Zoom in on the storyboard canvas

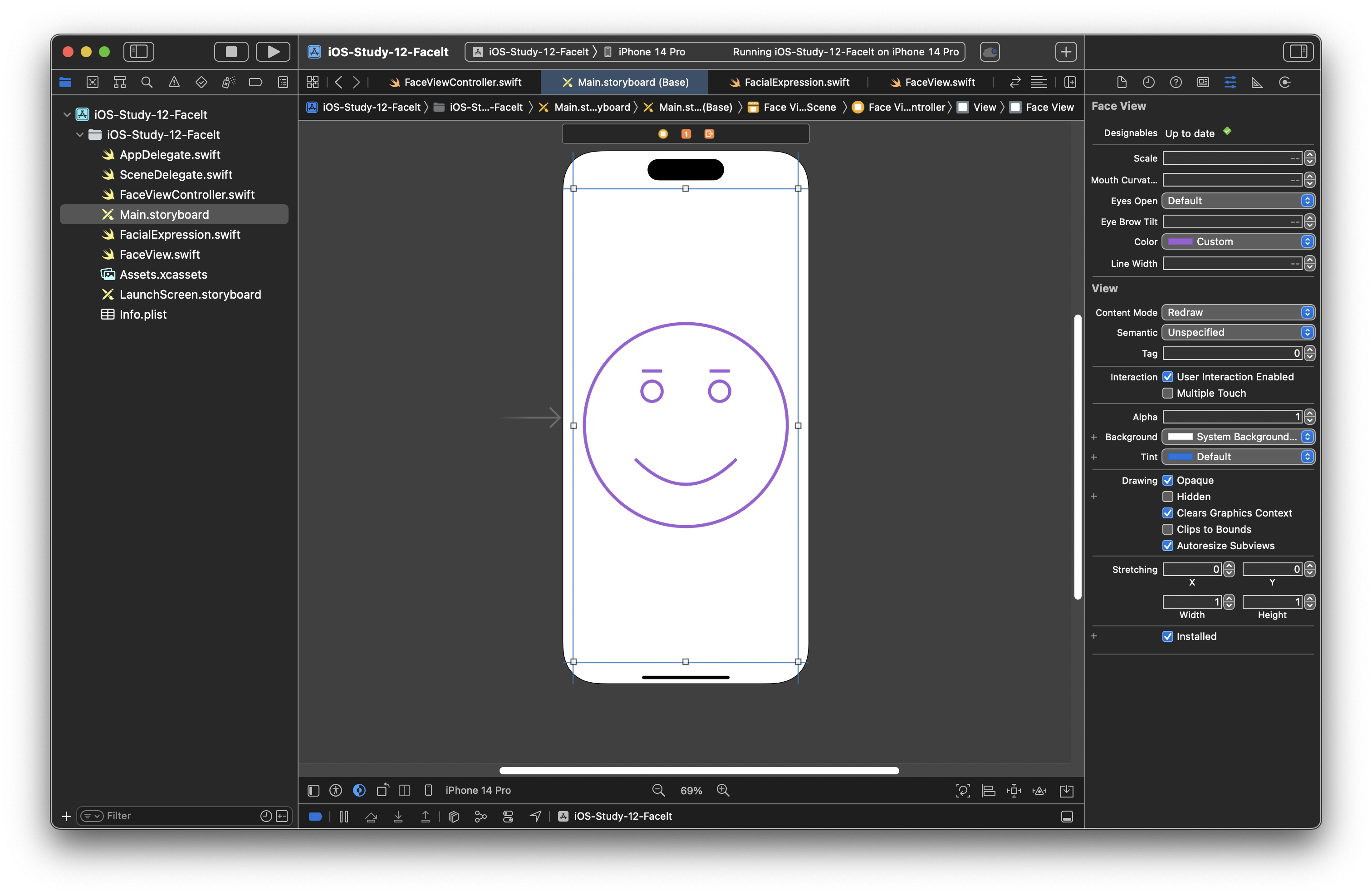coord(723,790)
